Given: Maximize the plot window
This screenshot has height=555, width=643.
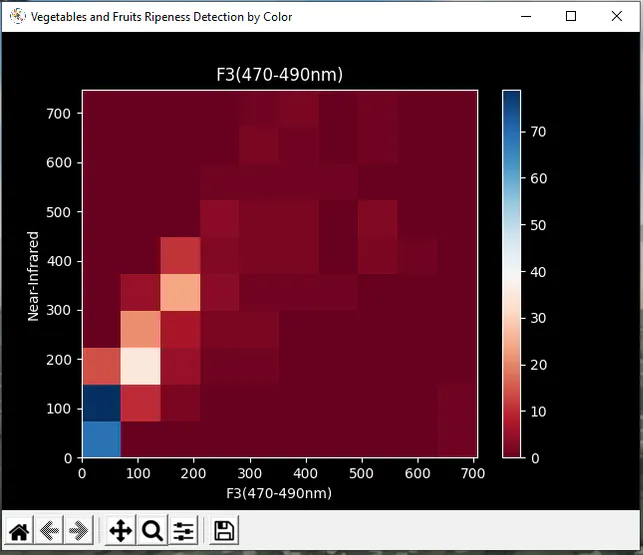Looking at the screenshot, I should click(x=571, y=16).
